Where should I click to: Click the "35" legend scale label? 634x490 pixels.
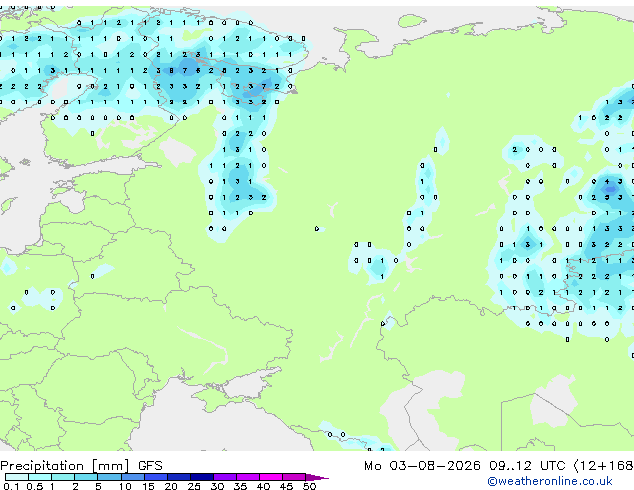pos(241,486)
